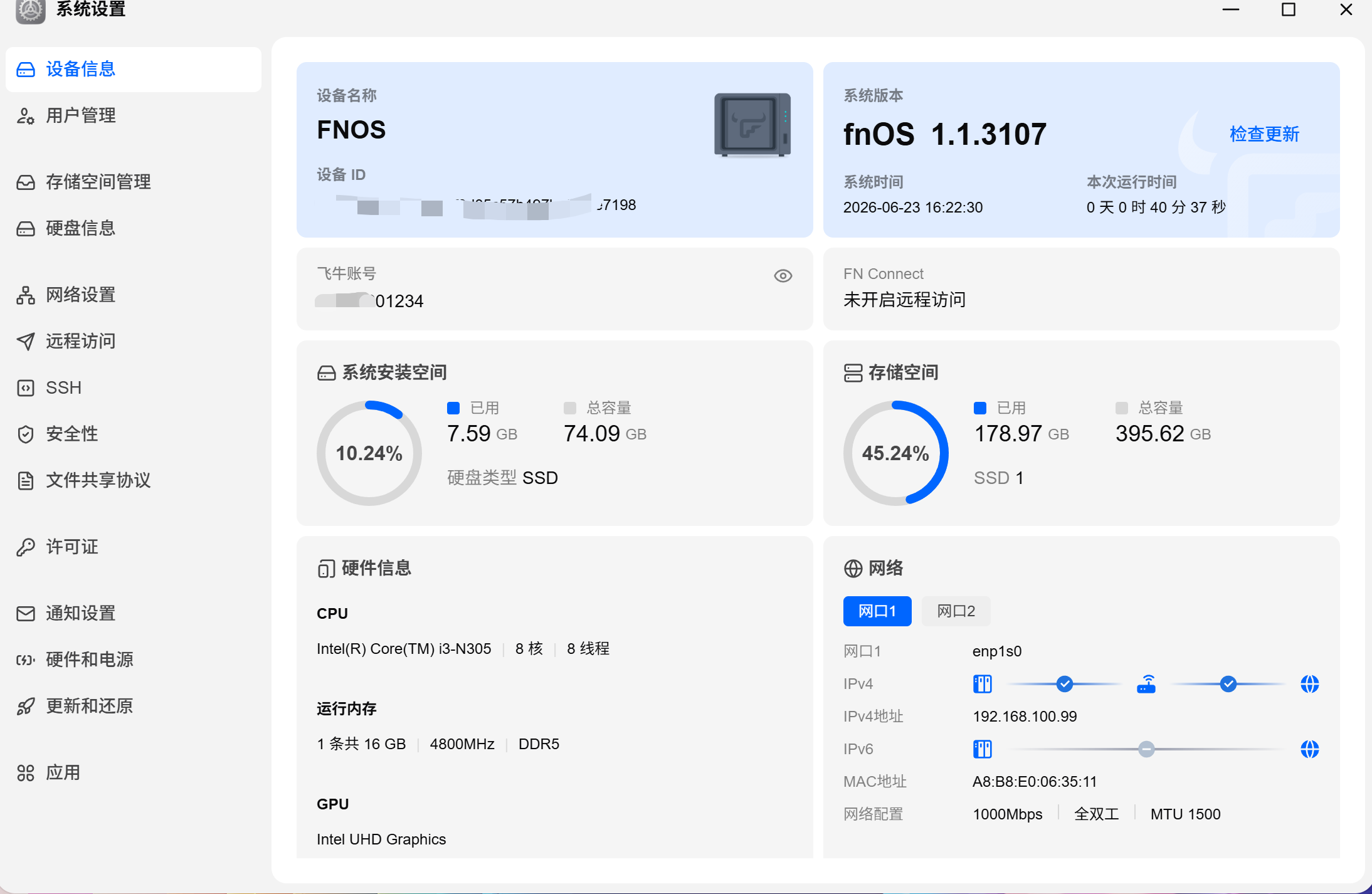Open SSH settings entry
1372x894 pixels.
pos(134,387)
